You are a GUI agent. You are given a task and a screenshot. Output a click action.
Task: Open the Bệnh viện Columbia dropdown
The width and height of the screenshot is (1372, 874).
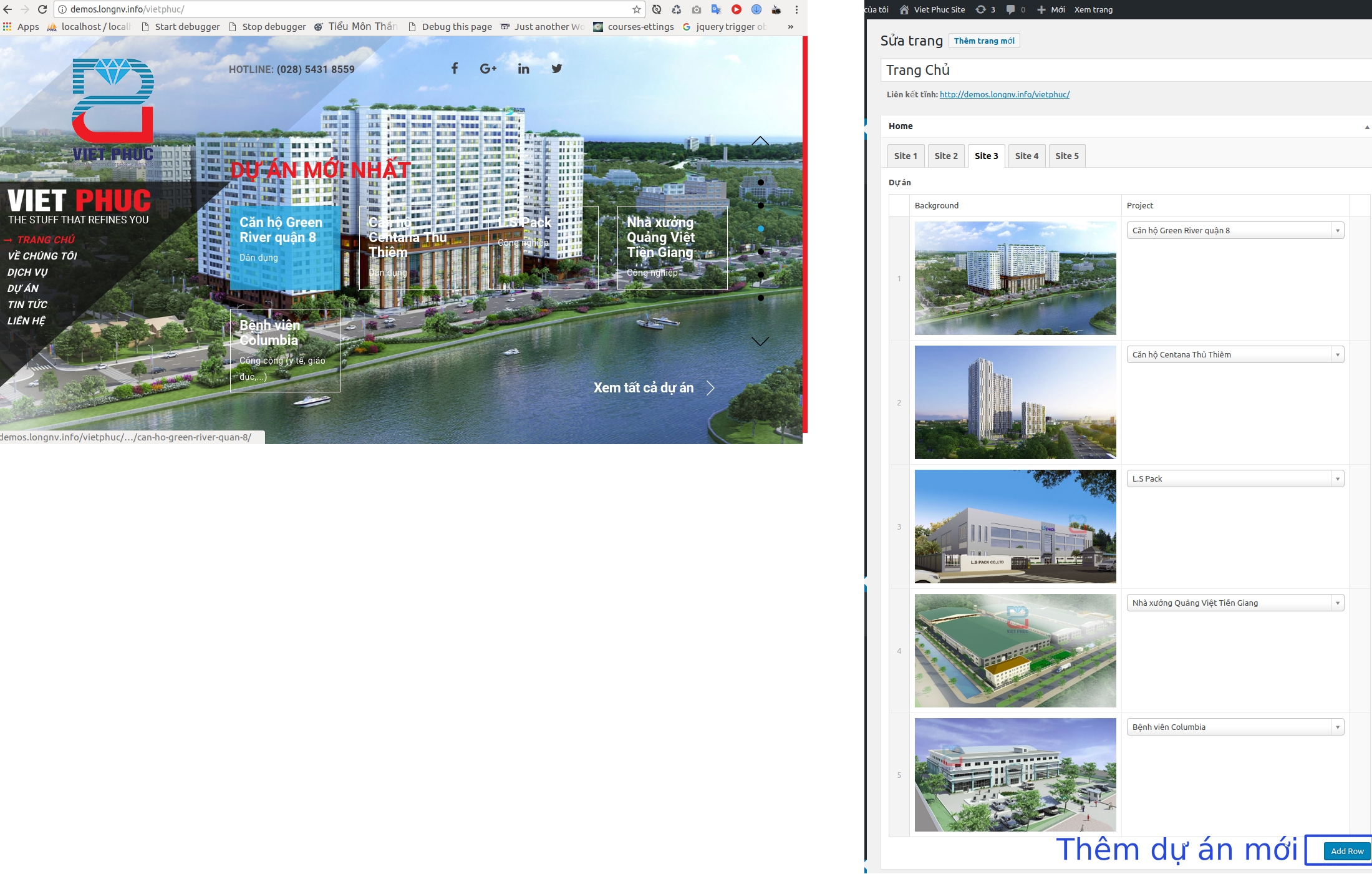[x=1235, y=727]
